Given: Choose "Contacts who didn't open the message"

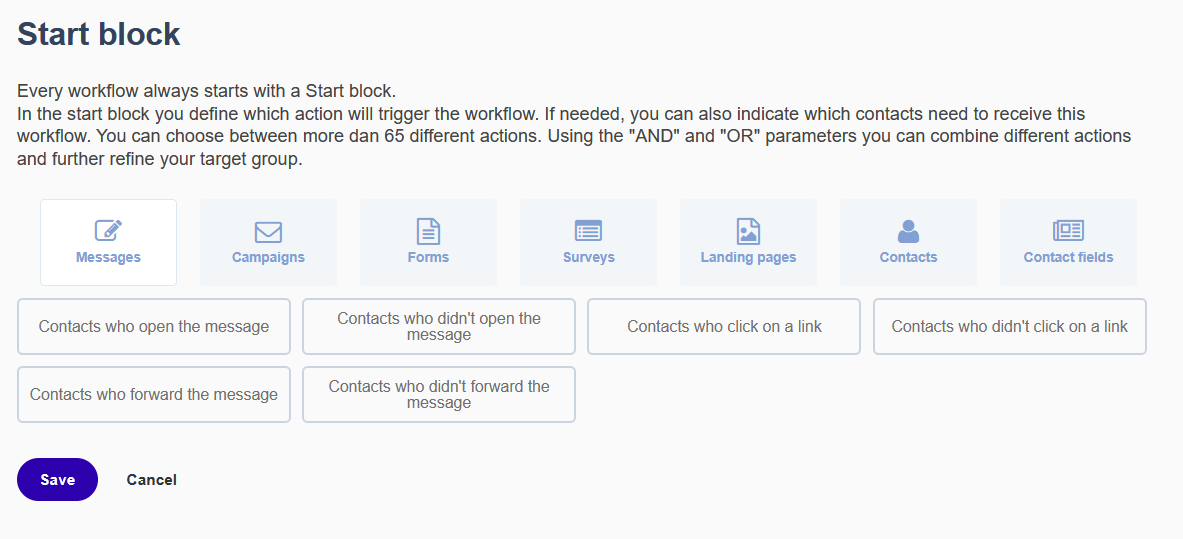Looking at the screenshot, I should (x=439, y=327).
